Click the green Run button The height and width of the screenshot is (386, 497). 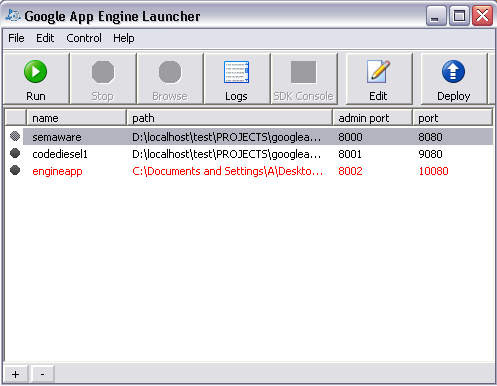[x=36, y=79]
